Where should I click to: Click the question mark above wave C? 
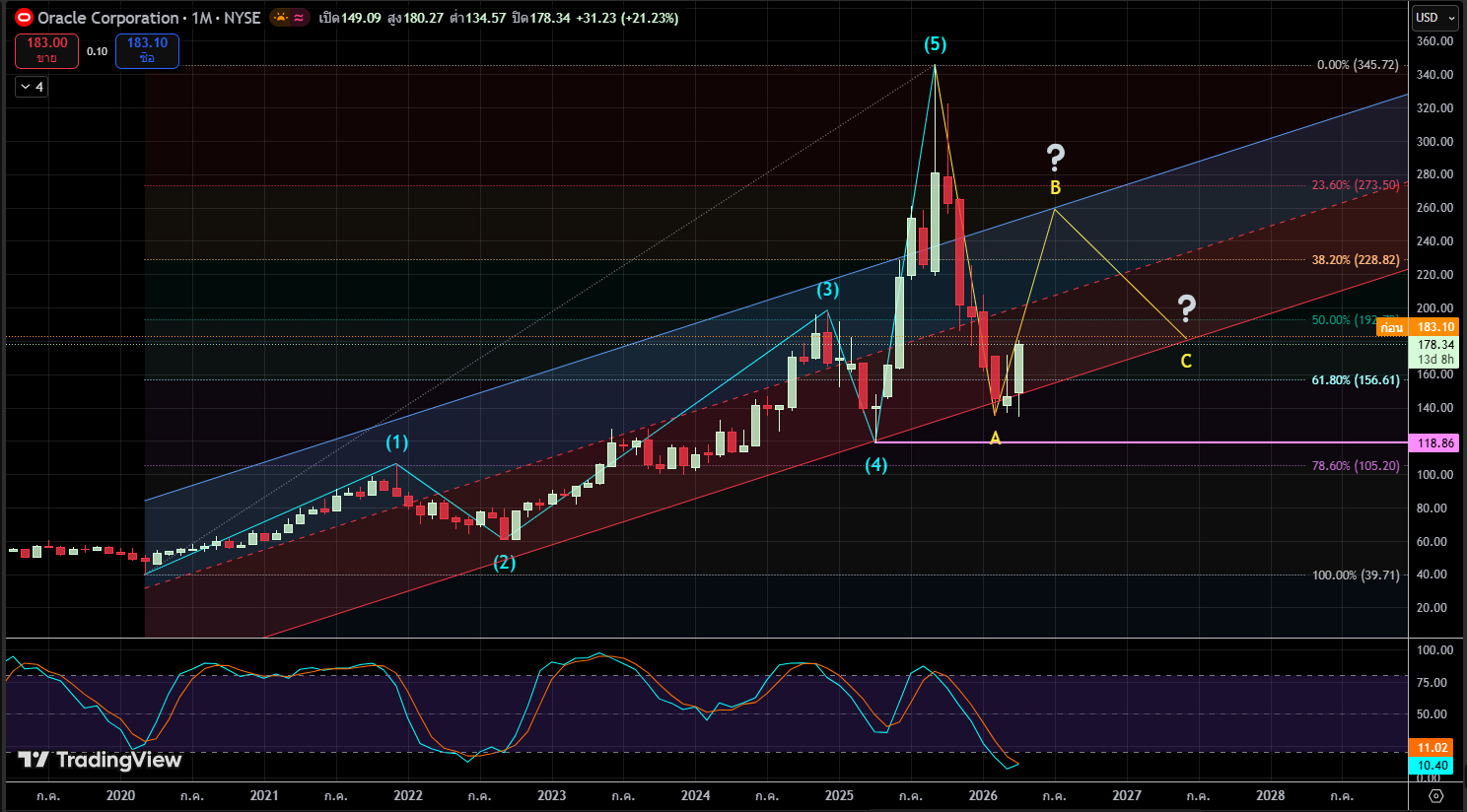(1187, 308)
